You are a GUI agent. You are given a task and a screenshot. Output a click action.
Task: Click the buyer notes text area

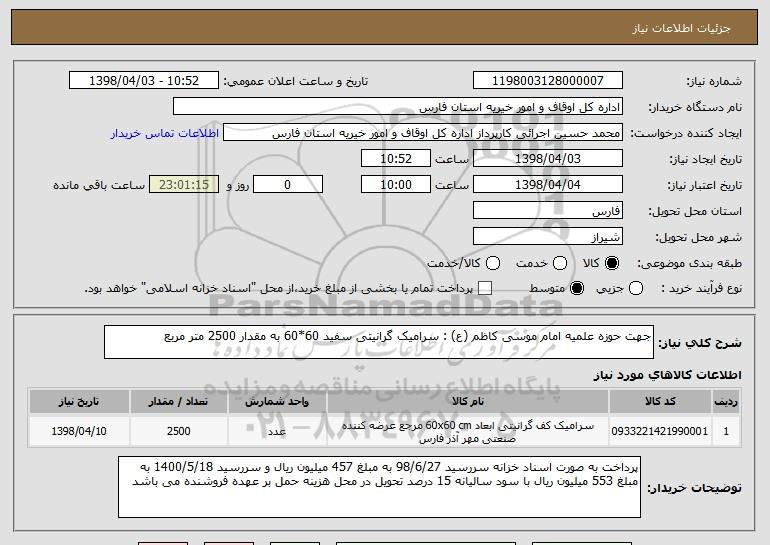coord(379,487)
